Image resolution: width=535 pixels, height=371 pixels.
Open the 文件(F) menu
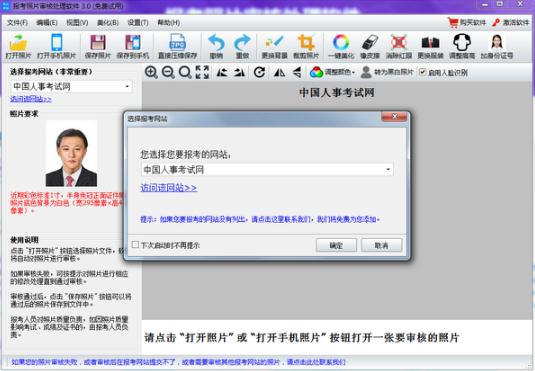17,23
